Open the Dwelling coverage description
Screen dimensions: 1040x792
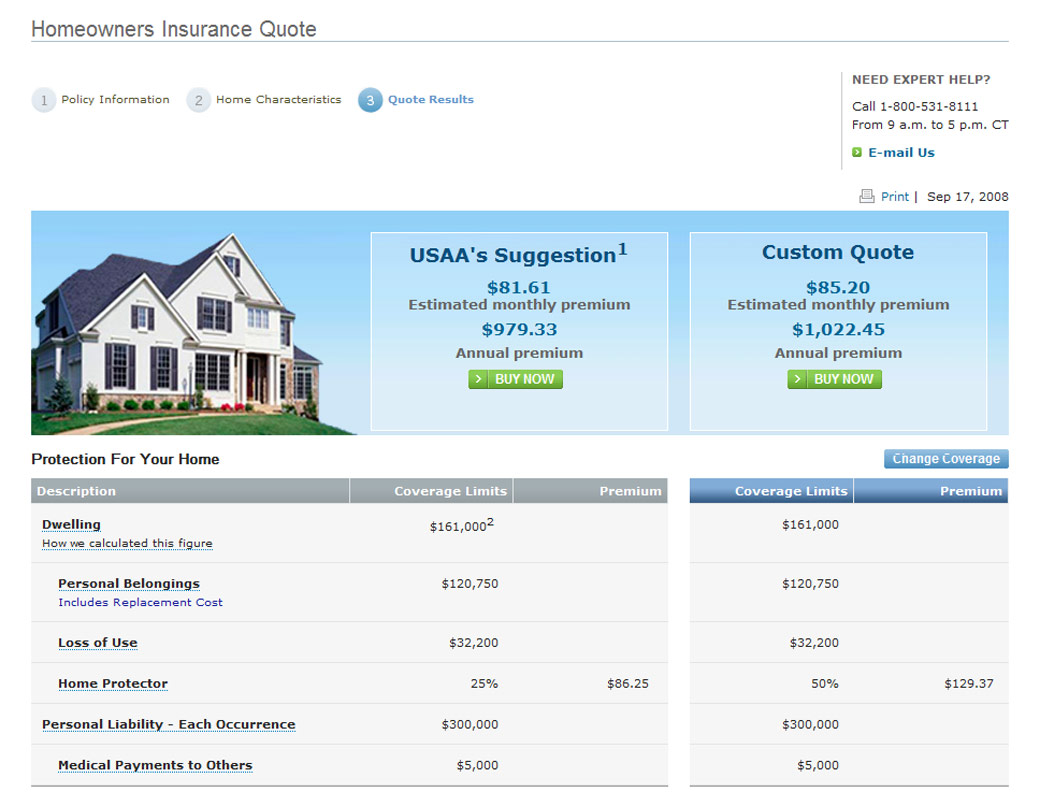[x=71, y=525]
